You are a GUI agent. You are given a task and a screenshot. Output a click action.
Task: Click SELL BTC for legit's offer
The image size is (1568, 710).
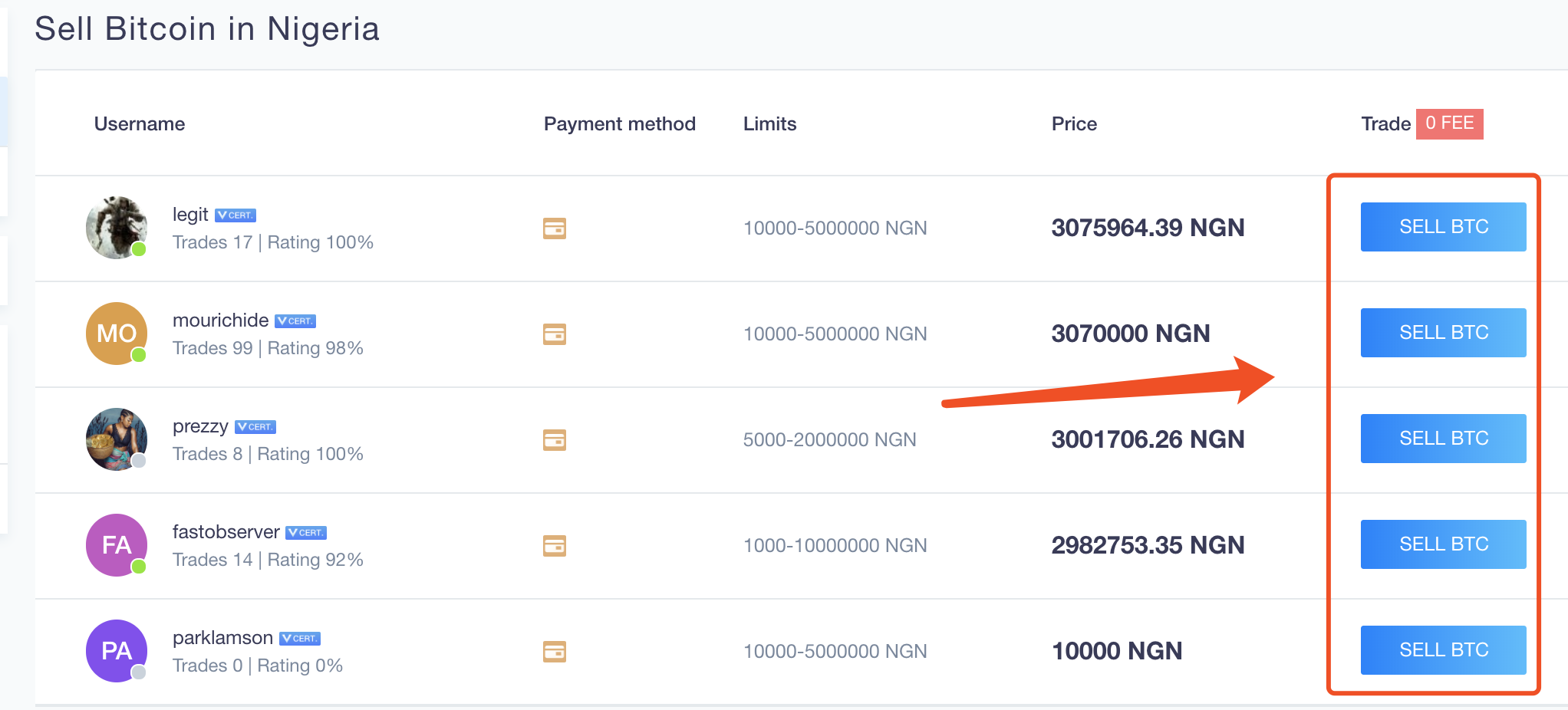click(x=1443, y=227)
